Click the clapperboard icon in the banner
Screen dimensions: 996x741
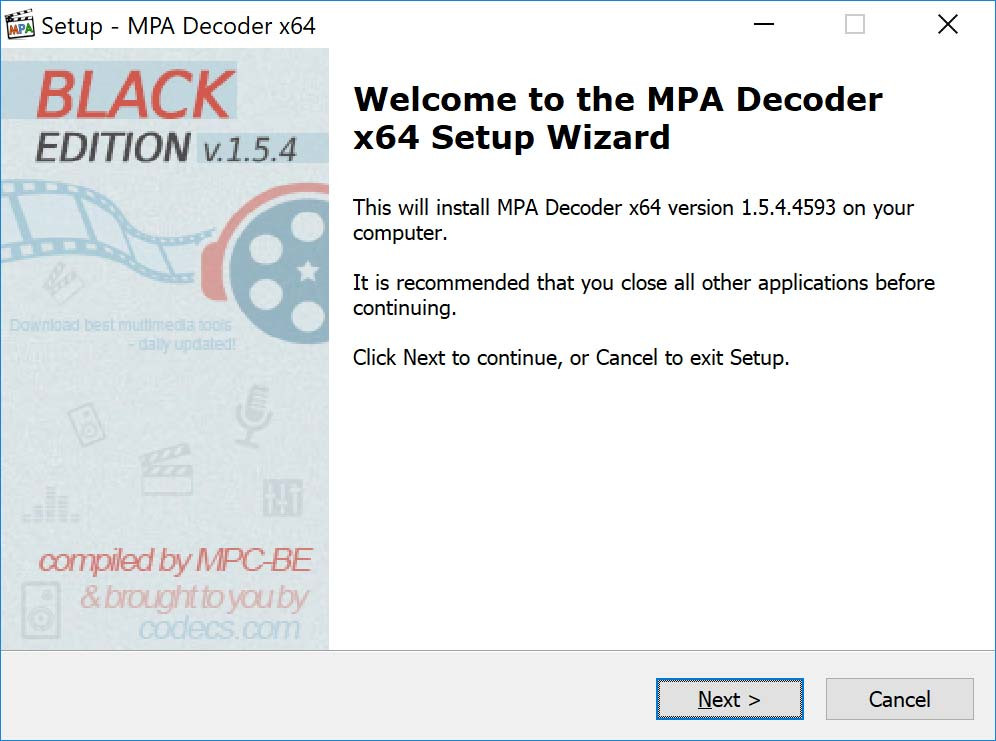coord(166,470)
